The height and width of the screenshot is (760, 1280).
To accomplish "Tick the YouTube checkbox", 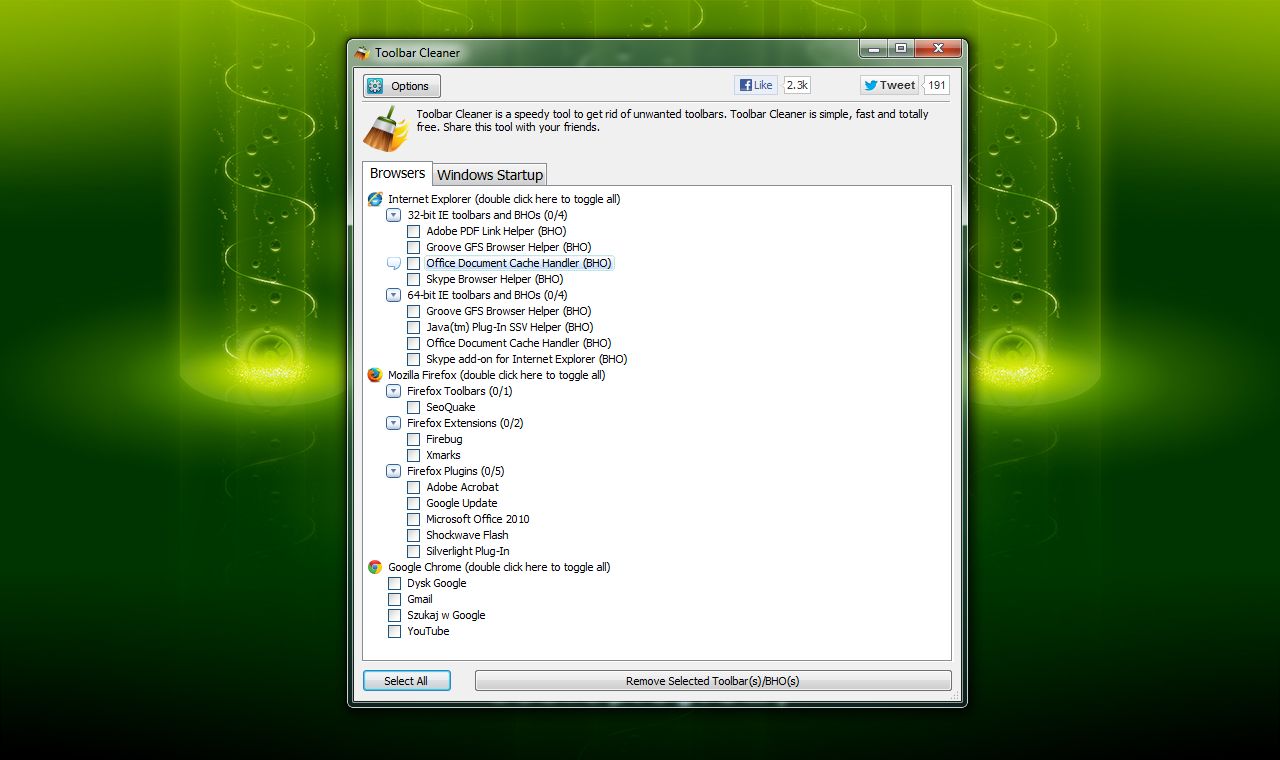I will click(394, 631).
